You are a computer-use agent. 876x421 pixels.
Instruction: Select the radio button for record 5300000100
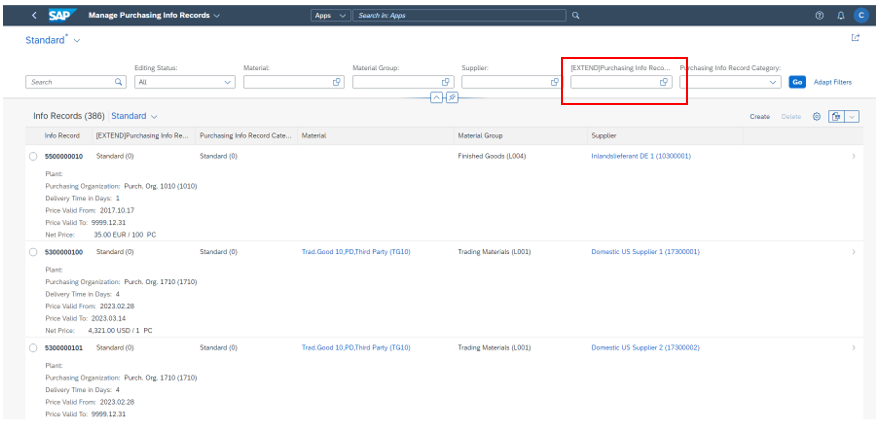click(x=33, y=252)
